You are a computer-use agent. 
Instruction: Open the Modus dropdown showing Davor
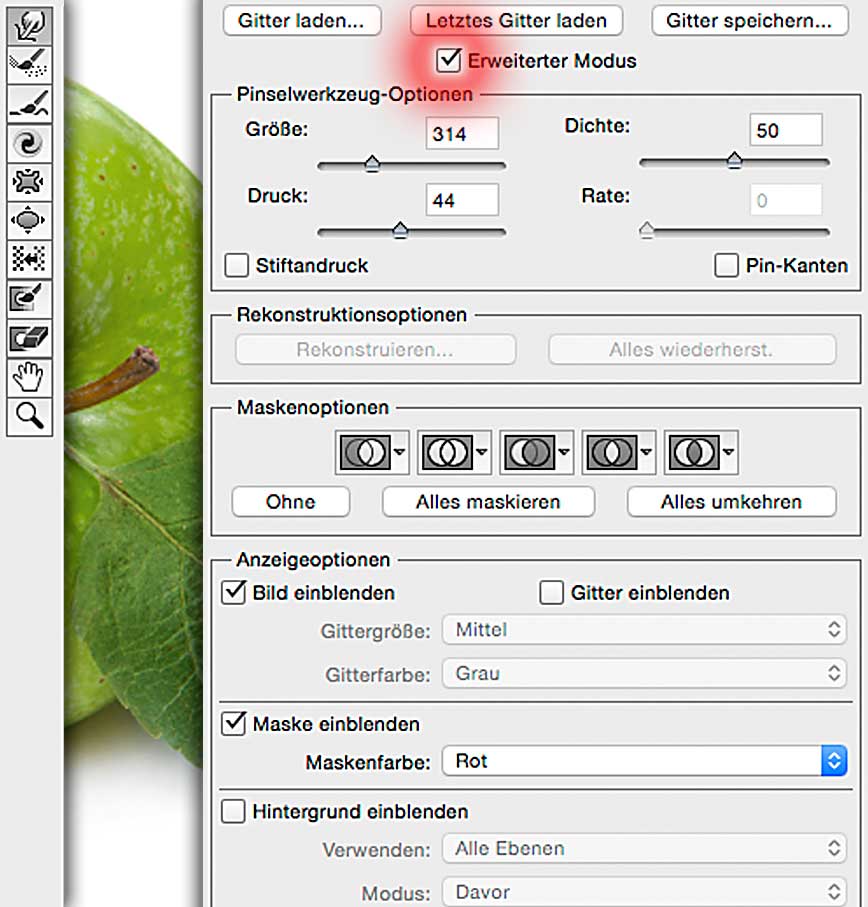[x=644, y=892]
